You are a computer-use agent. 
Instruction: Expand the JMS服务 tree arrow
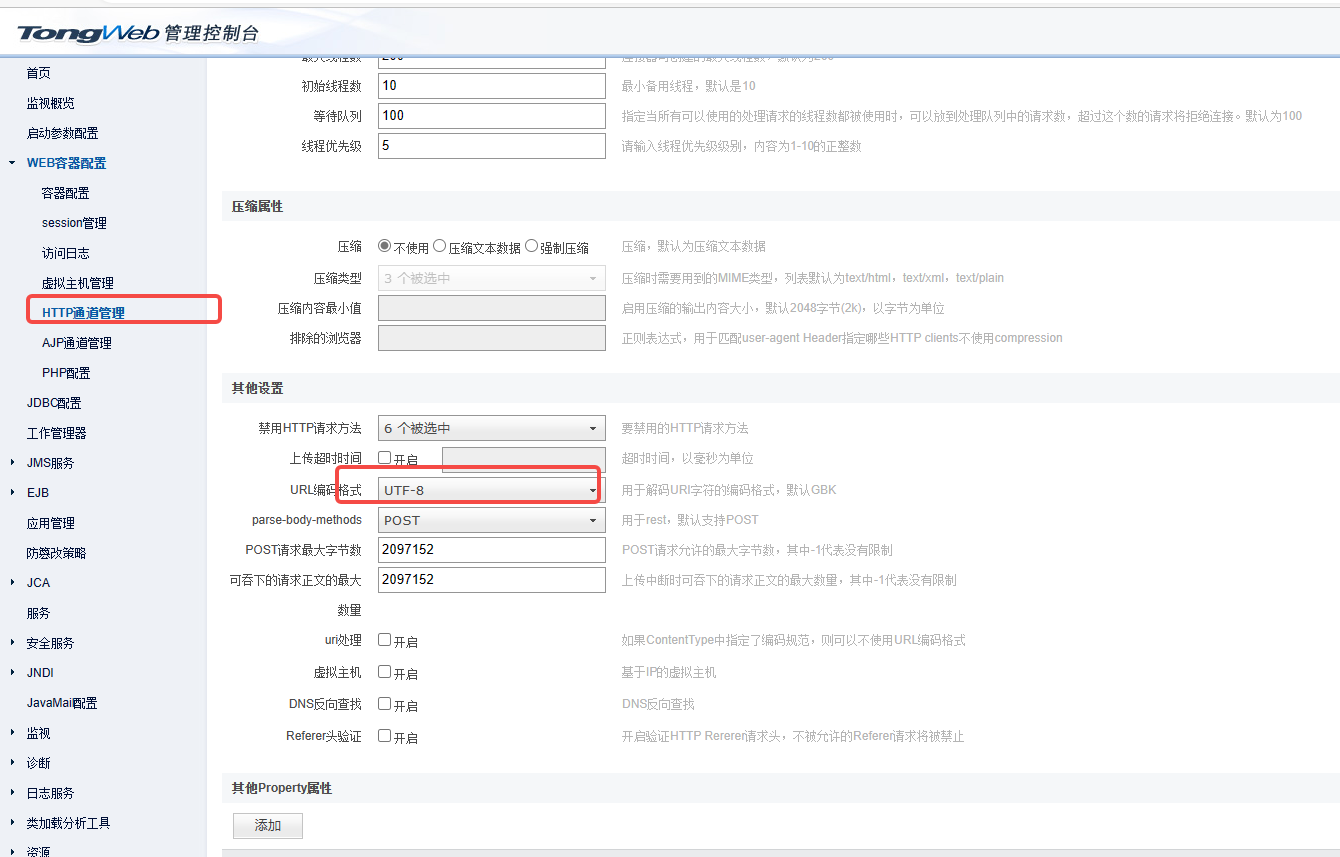[x=12, y=463]
